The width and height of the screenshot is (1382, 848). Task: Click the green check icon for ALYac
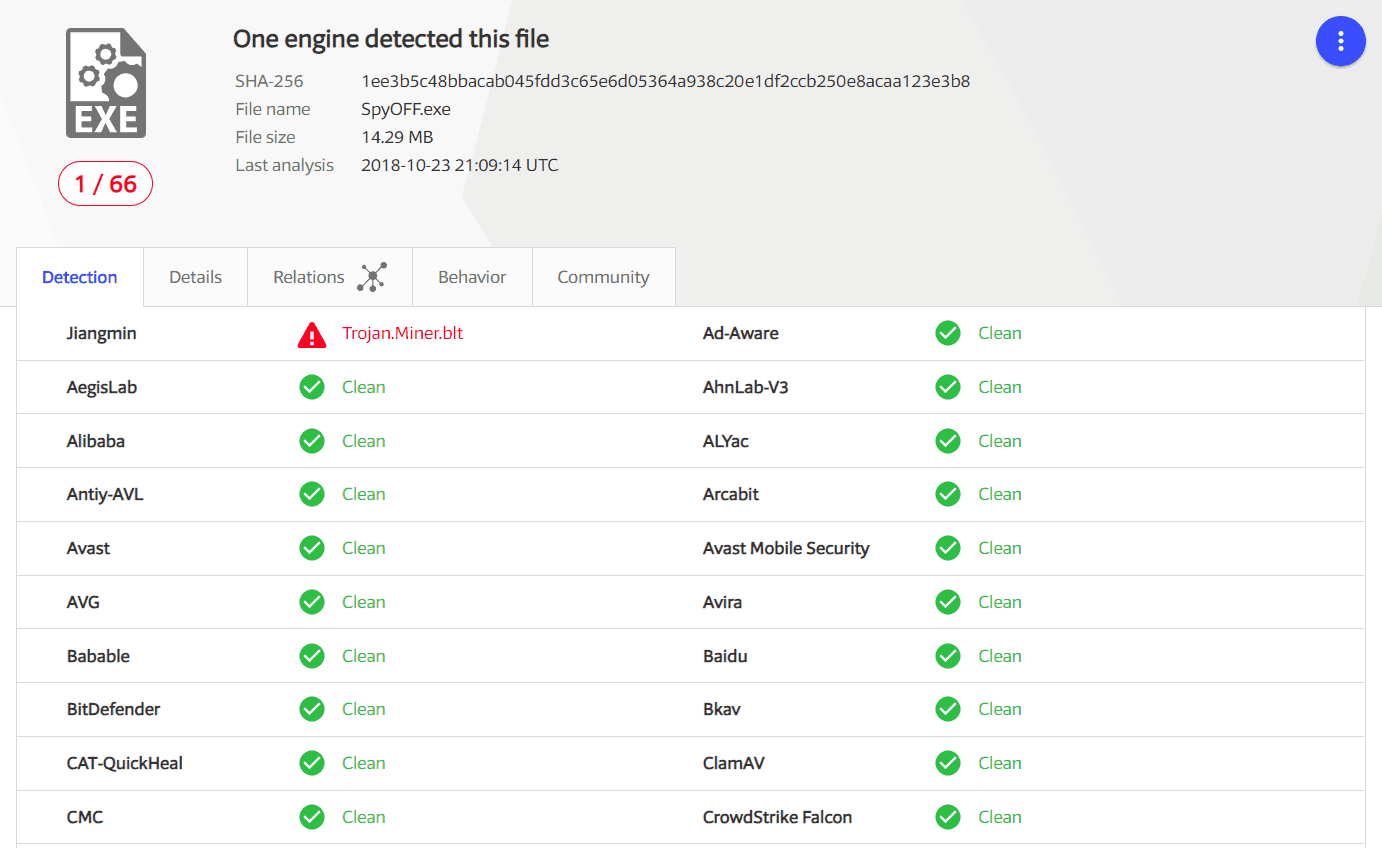click(948, 441)
